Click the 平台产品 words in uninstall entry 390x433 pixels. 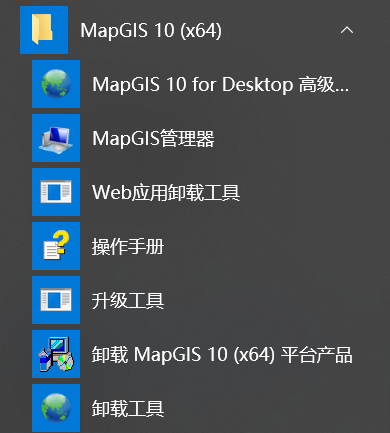tap(317, 355)
